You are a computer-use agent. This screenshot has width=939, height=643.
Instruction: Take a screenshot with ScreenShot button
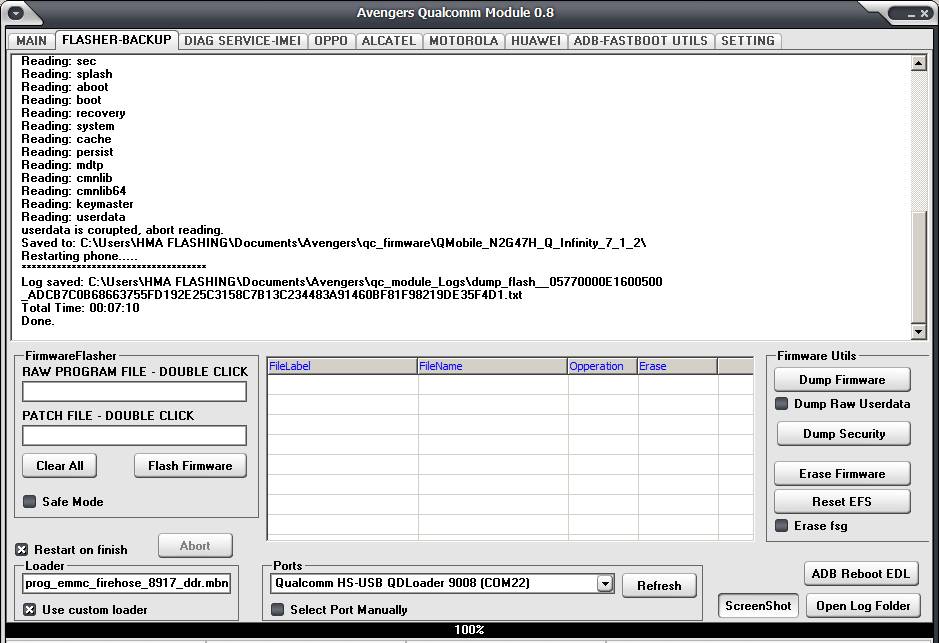758,606
